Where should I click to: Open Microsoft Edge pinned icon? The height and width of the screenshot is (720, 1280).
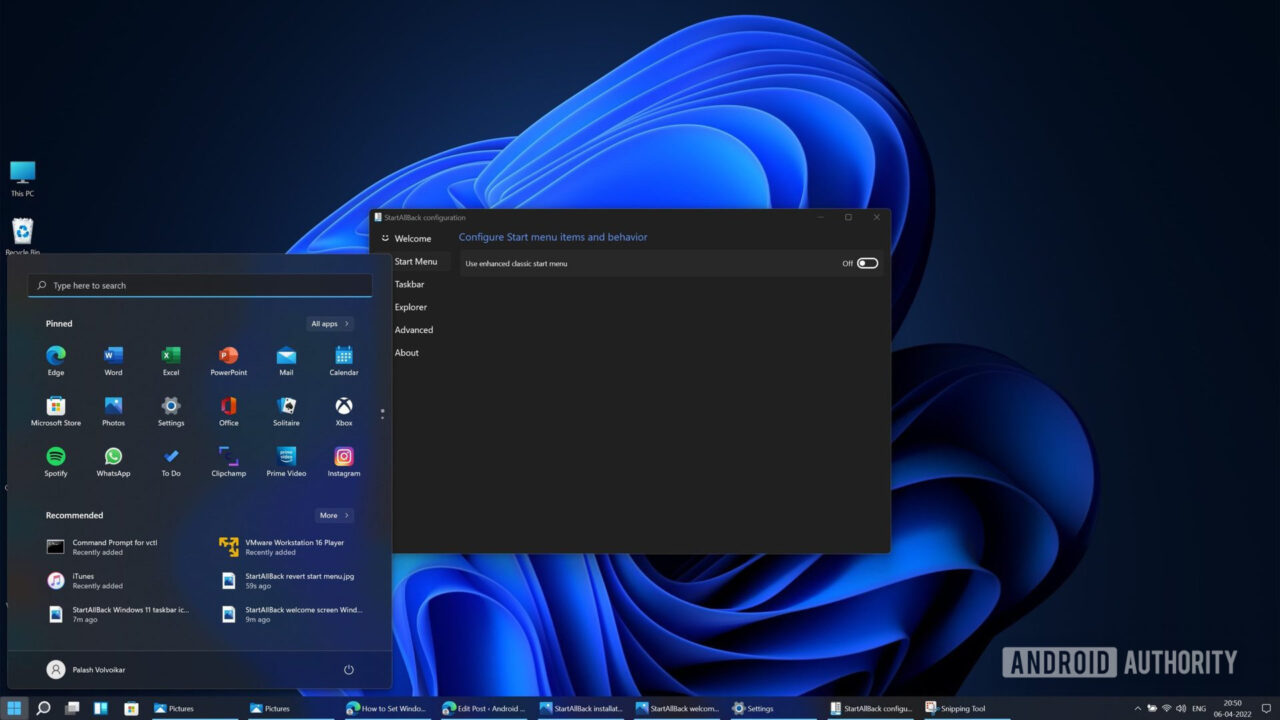pyautogui.click(x=56, y=358)
